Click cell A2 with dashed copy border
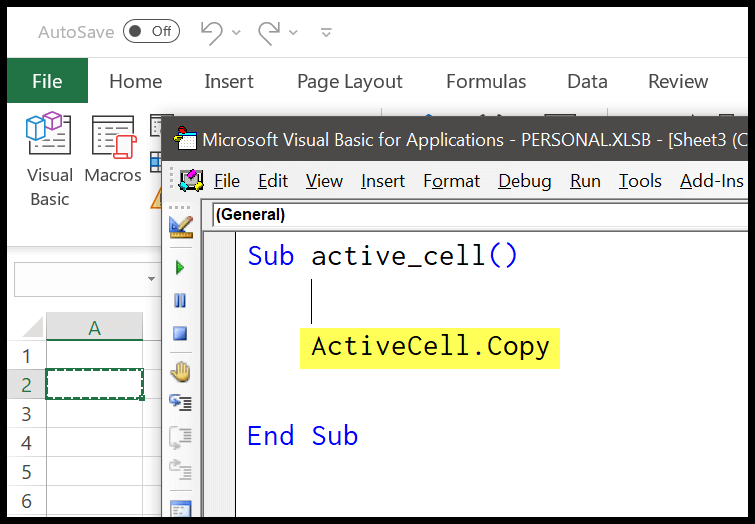The image size is (755, 524). tap(94, 384)
